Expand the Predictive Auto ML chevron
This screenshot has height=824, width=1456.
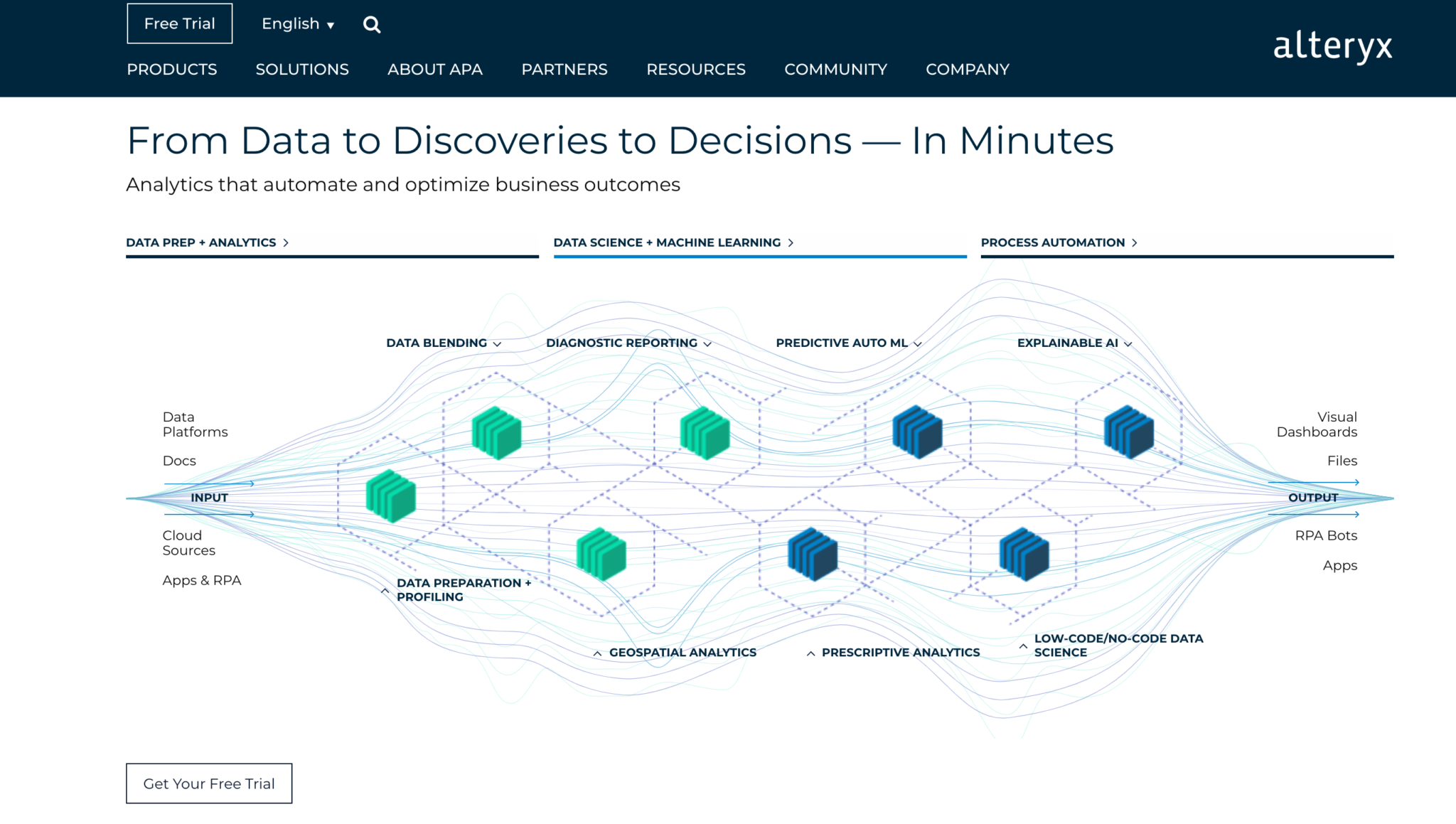click(x=917, y=343)
